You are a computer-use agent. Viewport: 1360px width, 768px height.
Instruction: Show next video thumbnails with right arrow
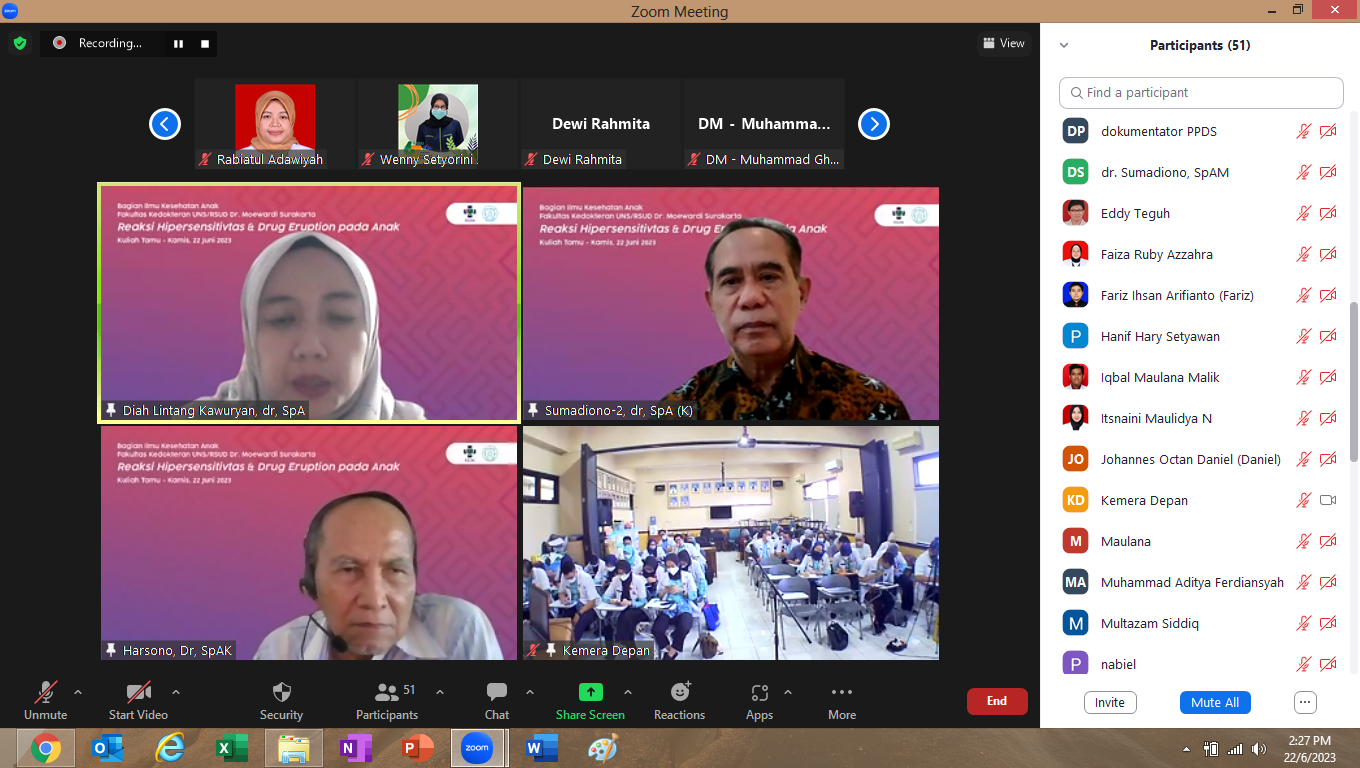click(x=874, y=124)
